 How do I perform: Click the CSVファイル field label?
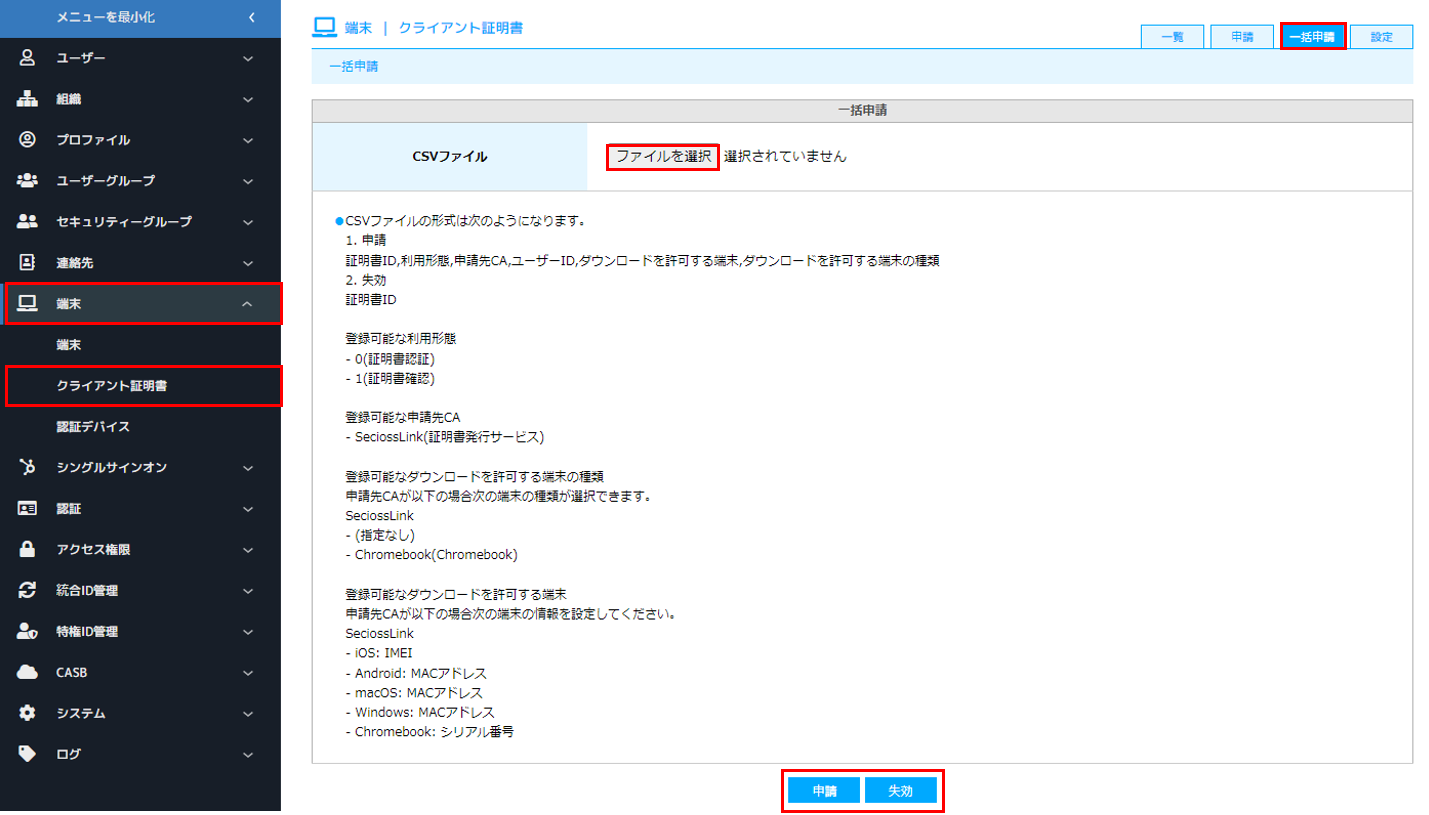(x=450, y=157)
